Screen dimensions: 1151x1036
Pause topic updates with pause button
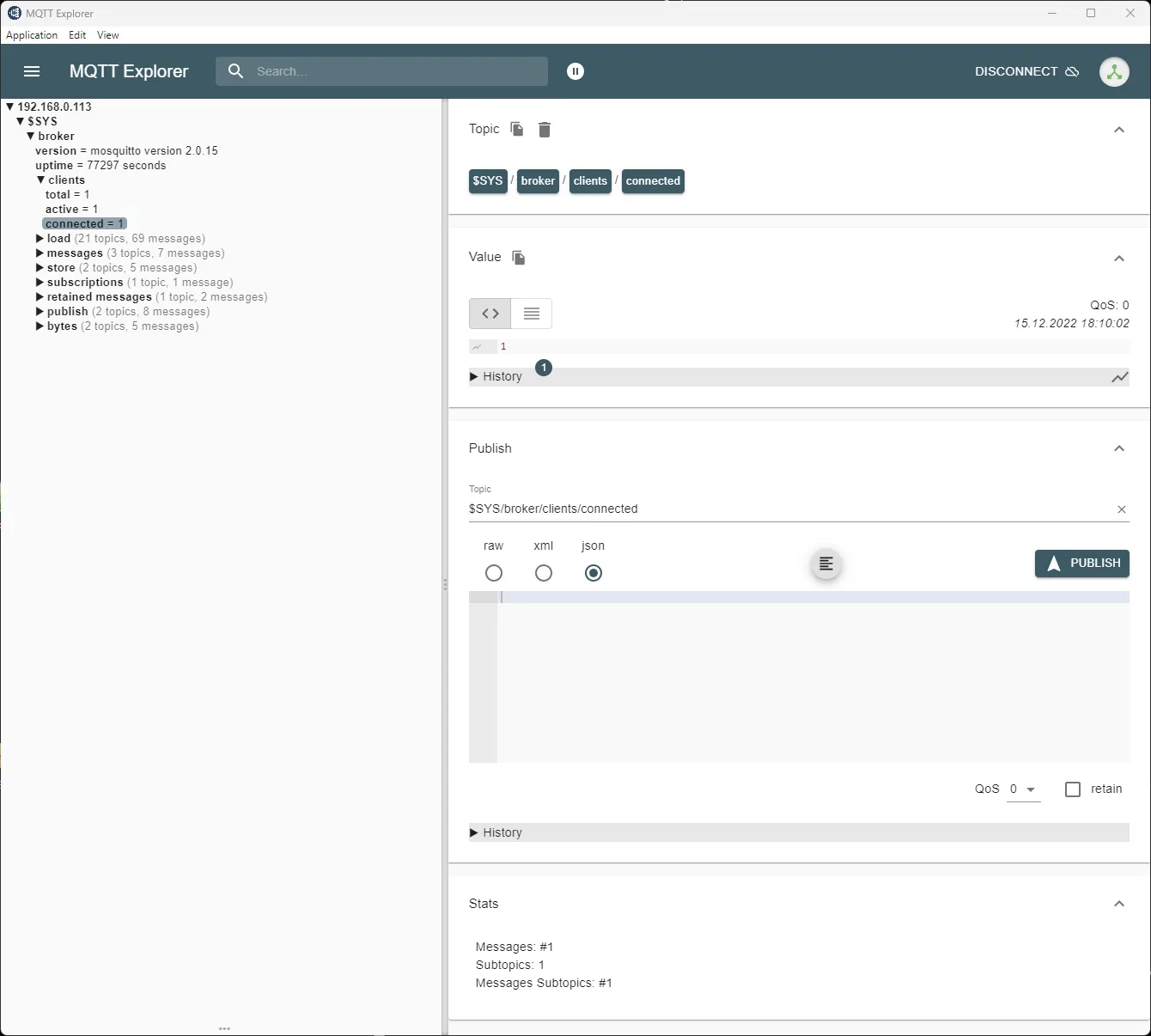[x=575, y=71]
